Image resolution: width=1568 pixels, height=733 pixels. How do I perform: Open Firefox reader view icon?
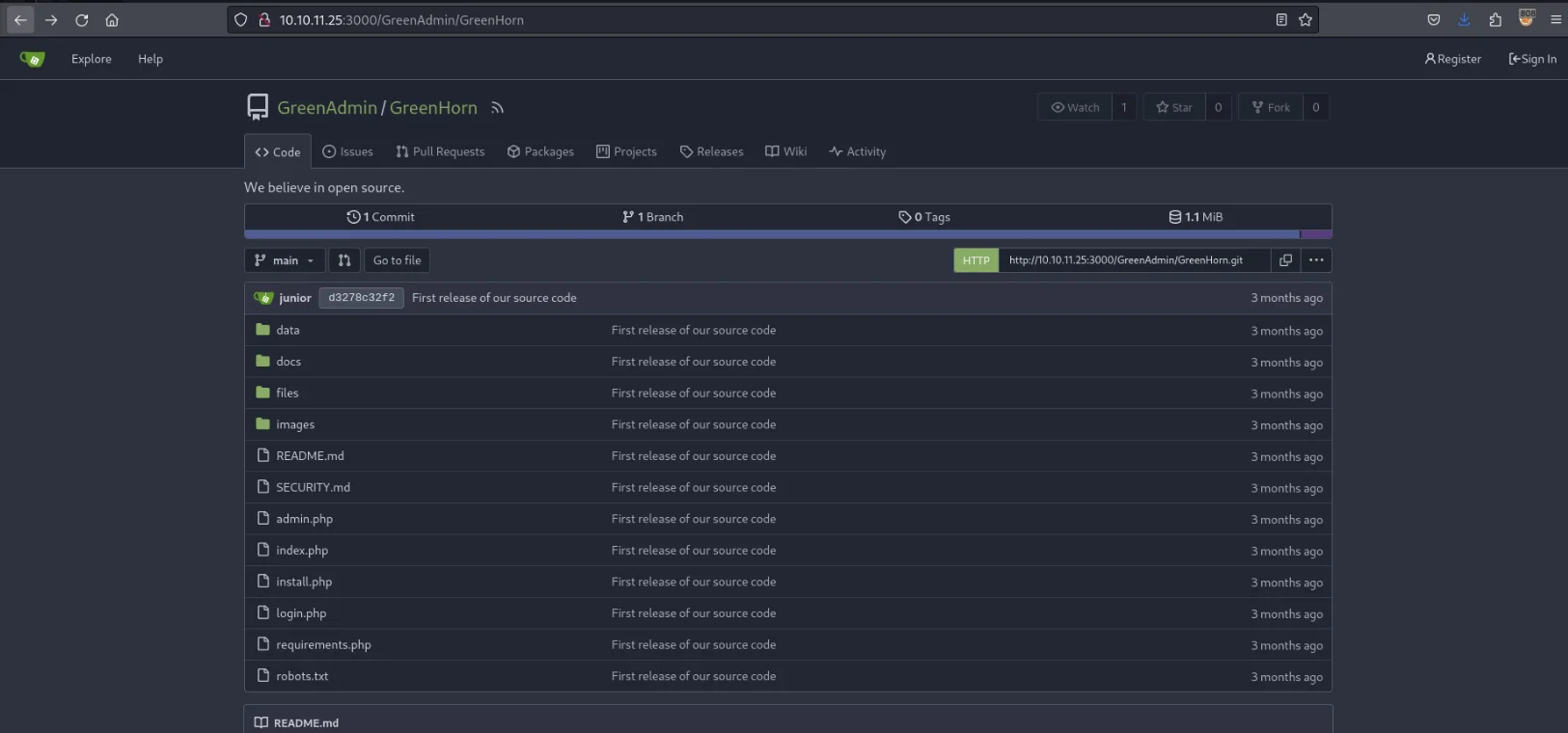(1281, 20)
